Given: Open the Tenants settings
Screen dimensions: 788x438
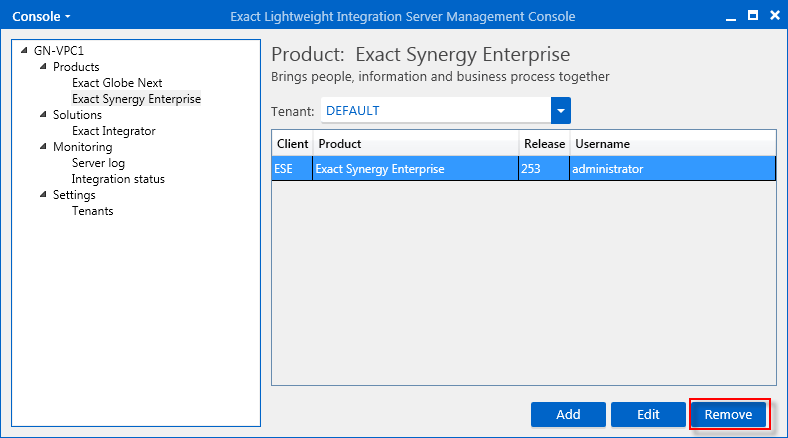Looking at the screenshot, I should click(92, 211).
